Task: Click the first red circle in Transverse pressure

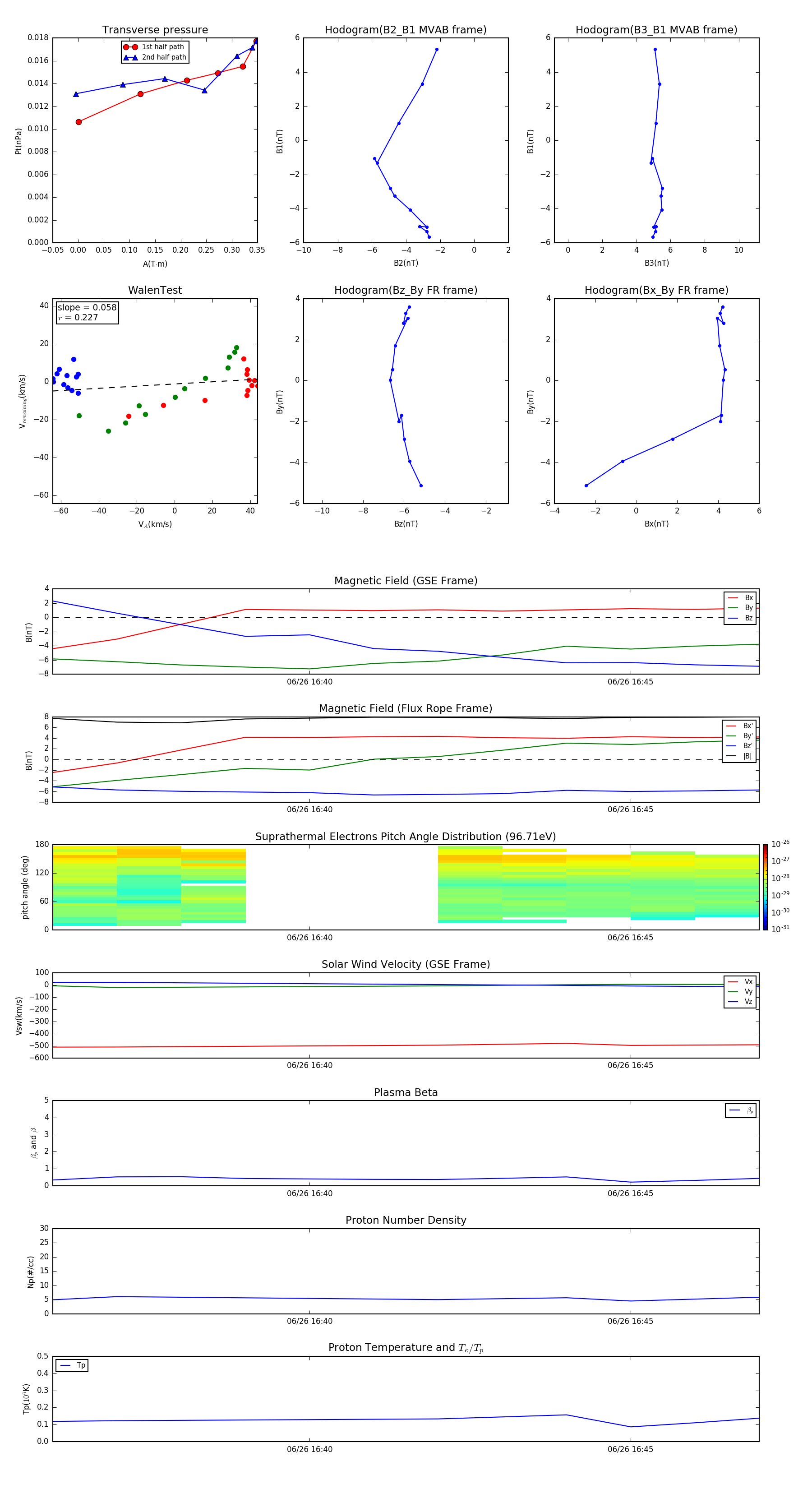Action: 78,122
